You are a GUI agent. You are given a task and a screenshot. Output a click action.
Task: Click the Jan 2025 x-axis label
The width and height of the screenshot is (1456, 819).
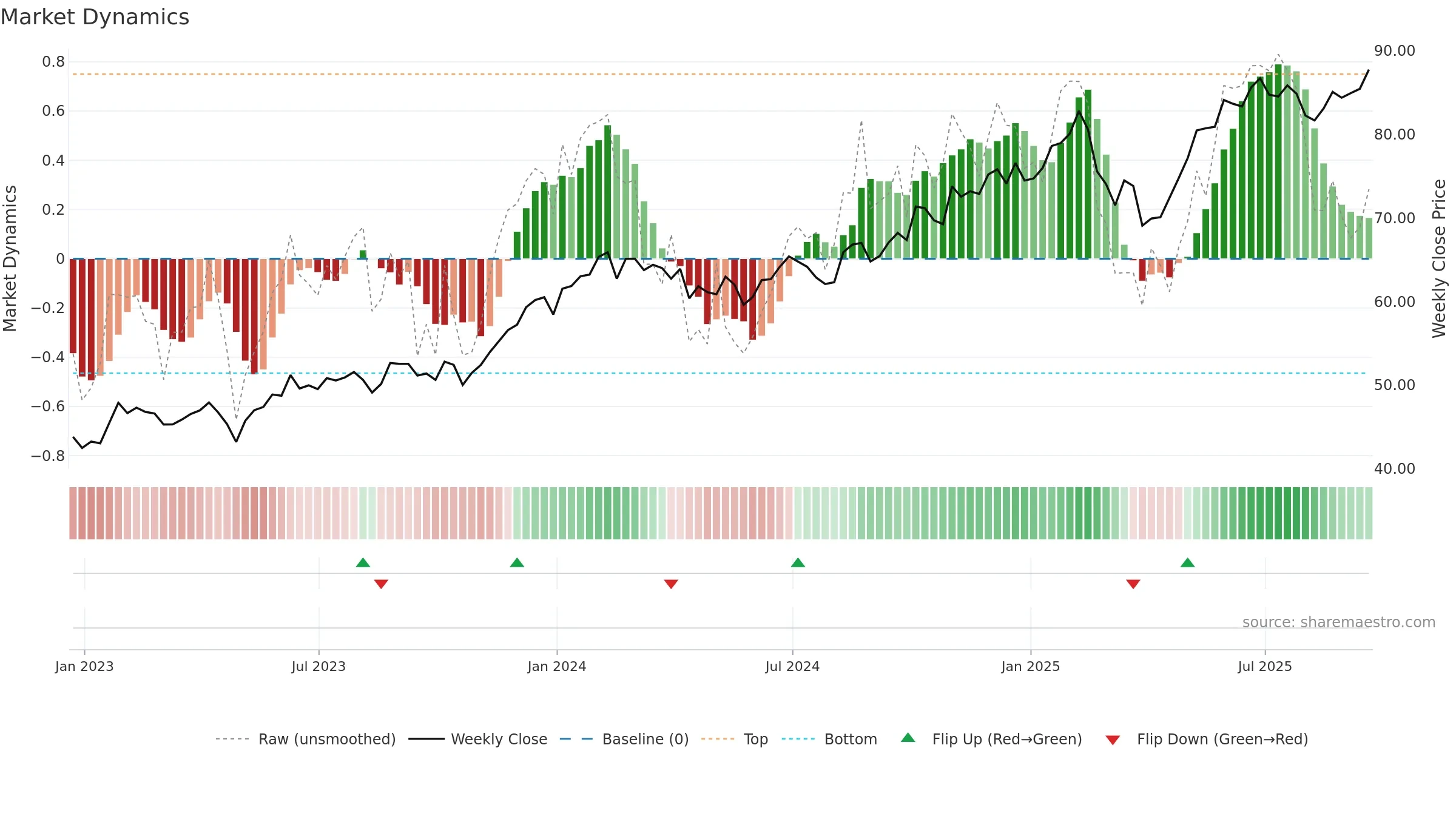click(1031, 666)
